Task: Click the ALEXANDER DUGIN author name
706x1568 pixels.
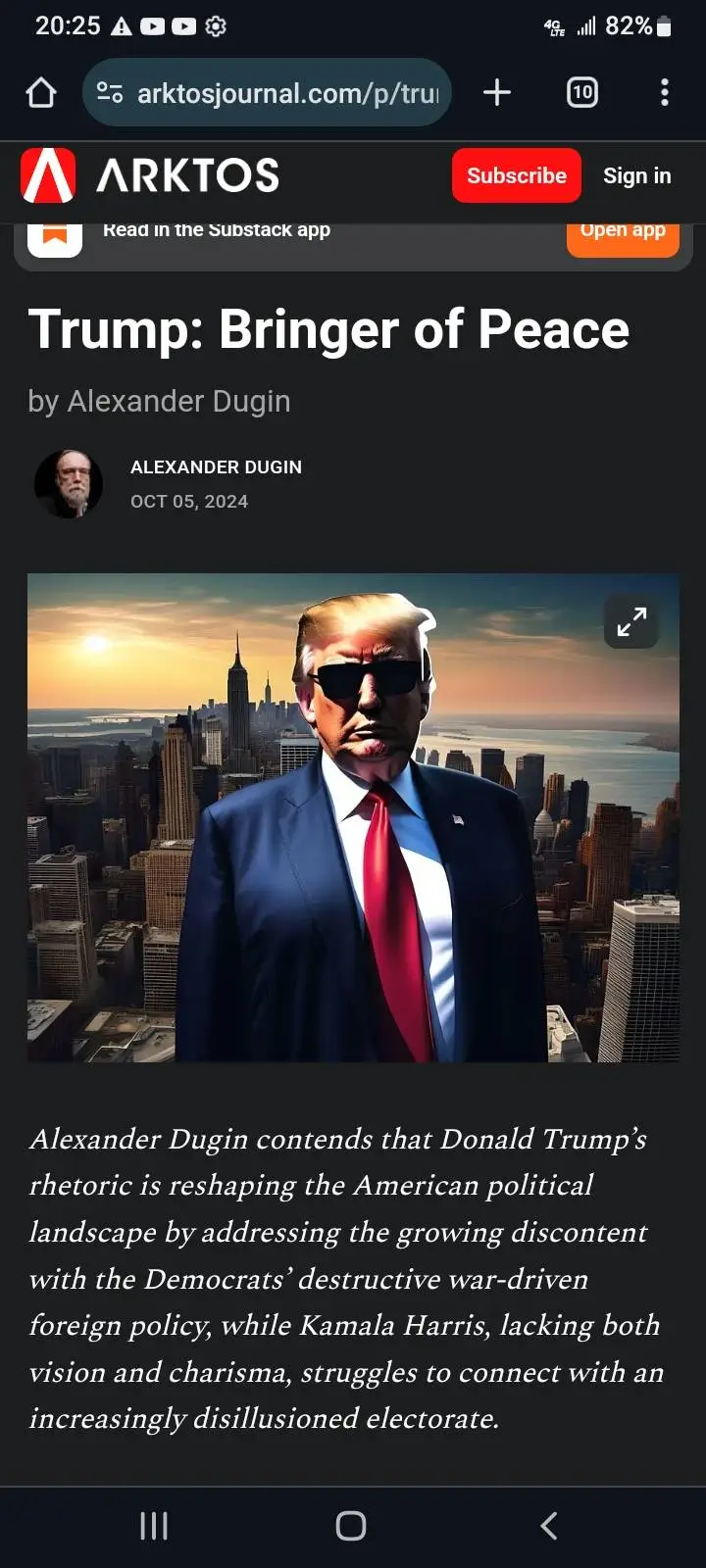Action: pos(216,467)
